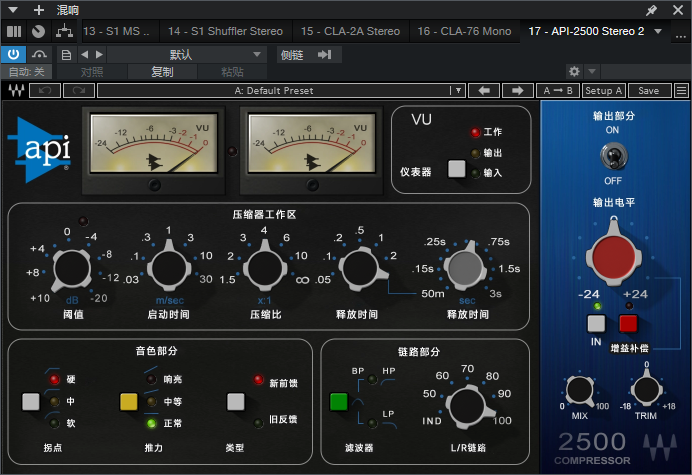The width and height of the screenshot is (692, 475).
Task: Add a new effect with the plus icon
Action: [x=39, y=10]
